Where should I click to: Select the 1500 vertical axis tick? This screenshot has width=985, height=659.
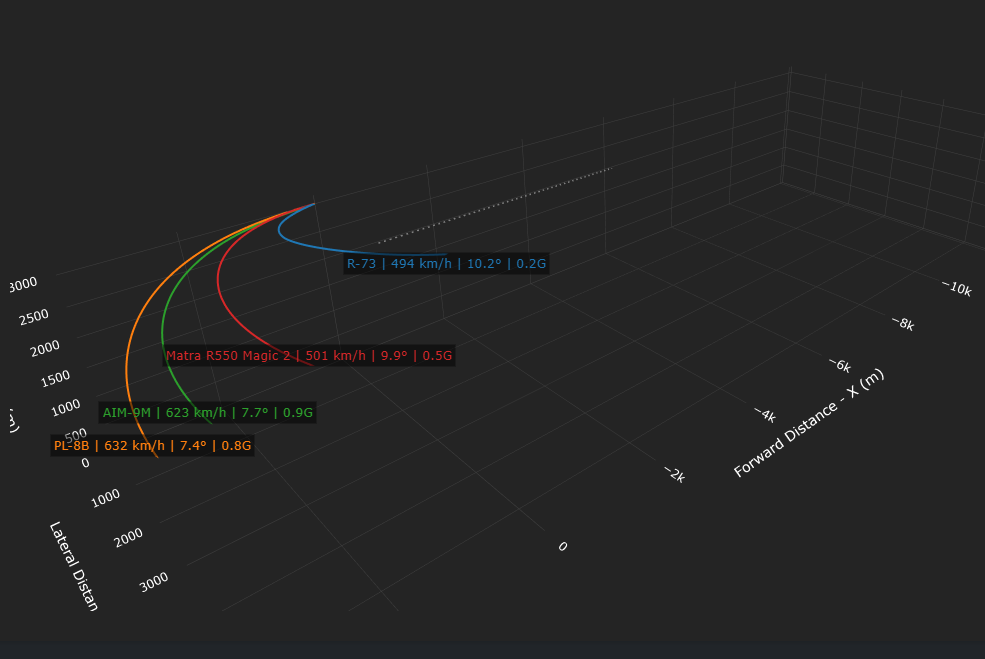[x=55, y=378]
